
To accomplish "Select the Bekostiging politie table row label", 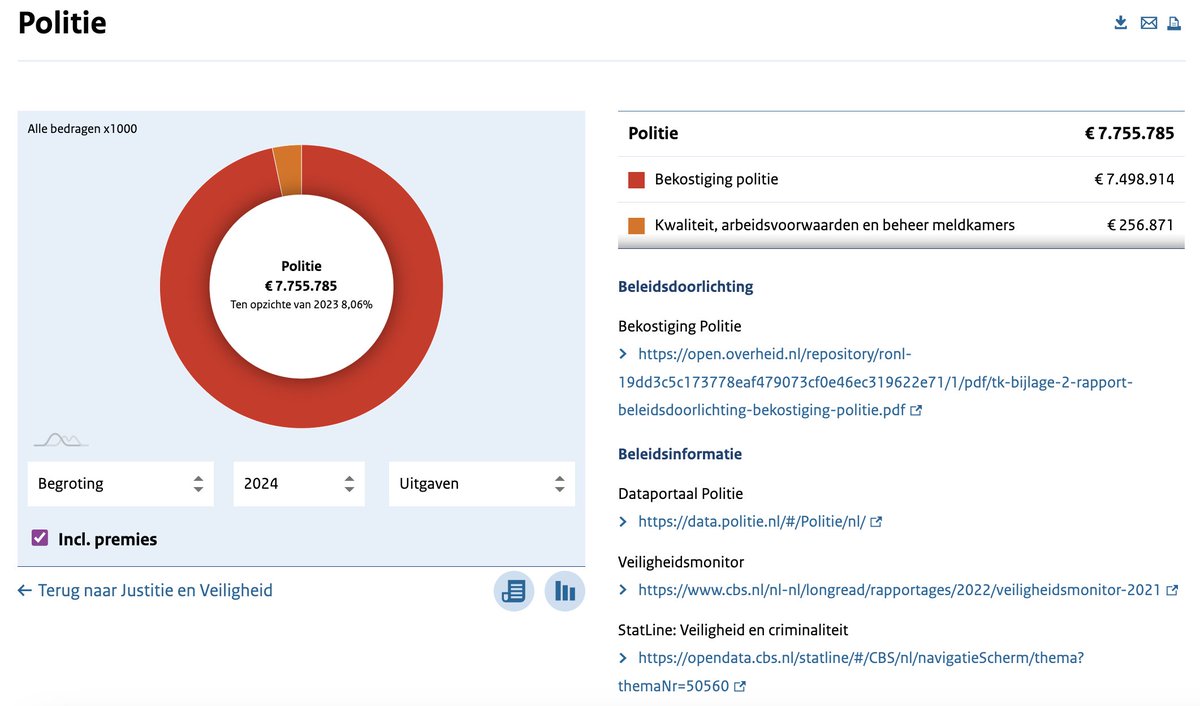I will (716, 180).
